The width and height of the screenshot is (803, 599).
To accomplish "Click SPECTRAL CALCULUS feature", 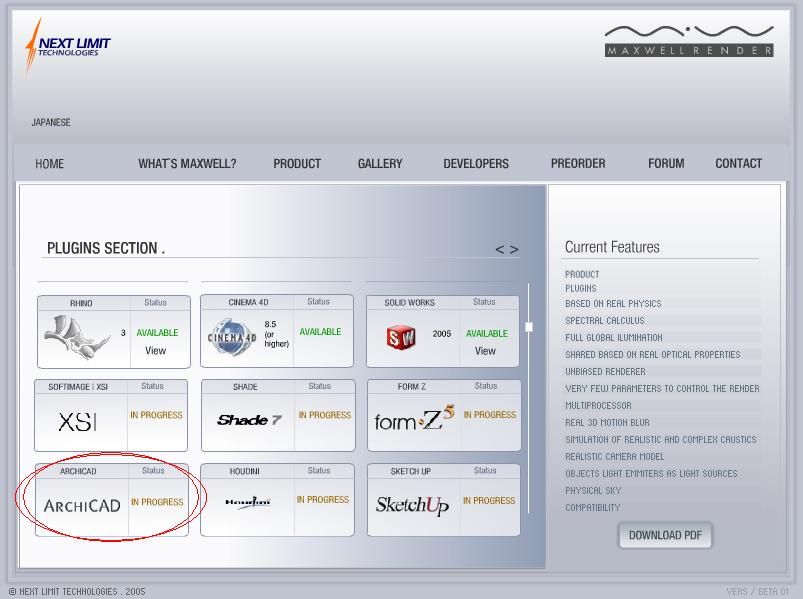I will pyautogui.click(x=605, y=320).
